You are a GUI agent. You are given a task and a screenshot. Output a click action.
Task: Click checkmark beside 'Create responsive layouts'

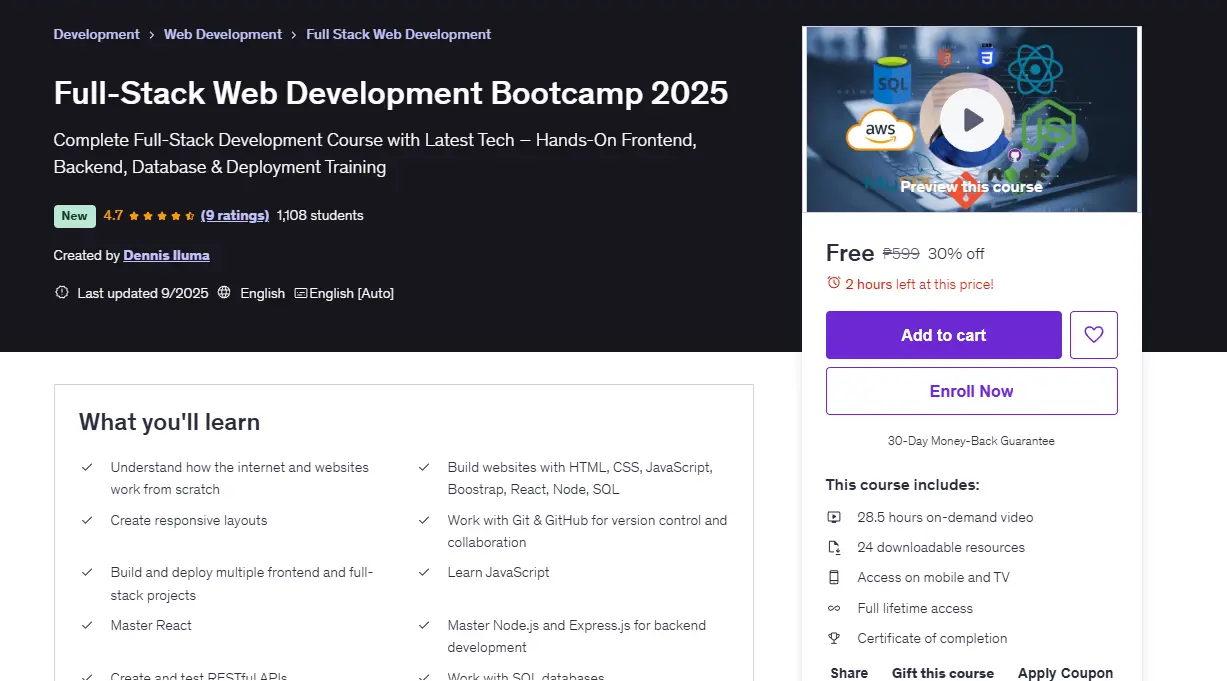coord(87,520)
